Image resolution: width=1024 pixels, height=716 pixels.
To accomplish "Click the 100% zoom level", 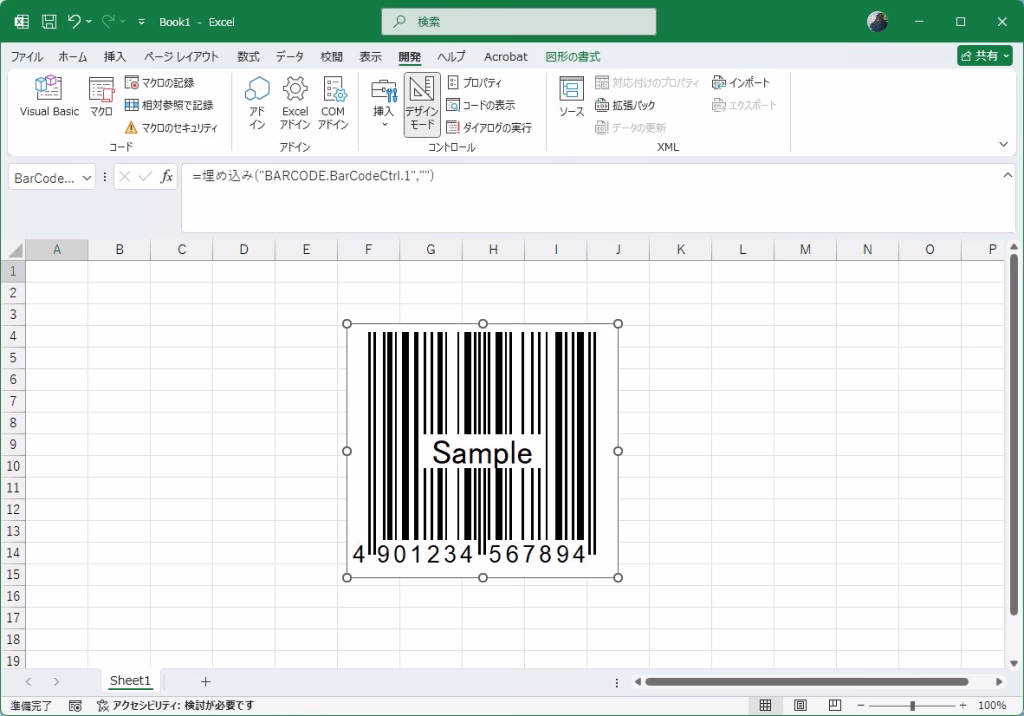I will (x=992, y=706).
